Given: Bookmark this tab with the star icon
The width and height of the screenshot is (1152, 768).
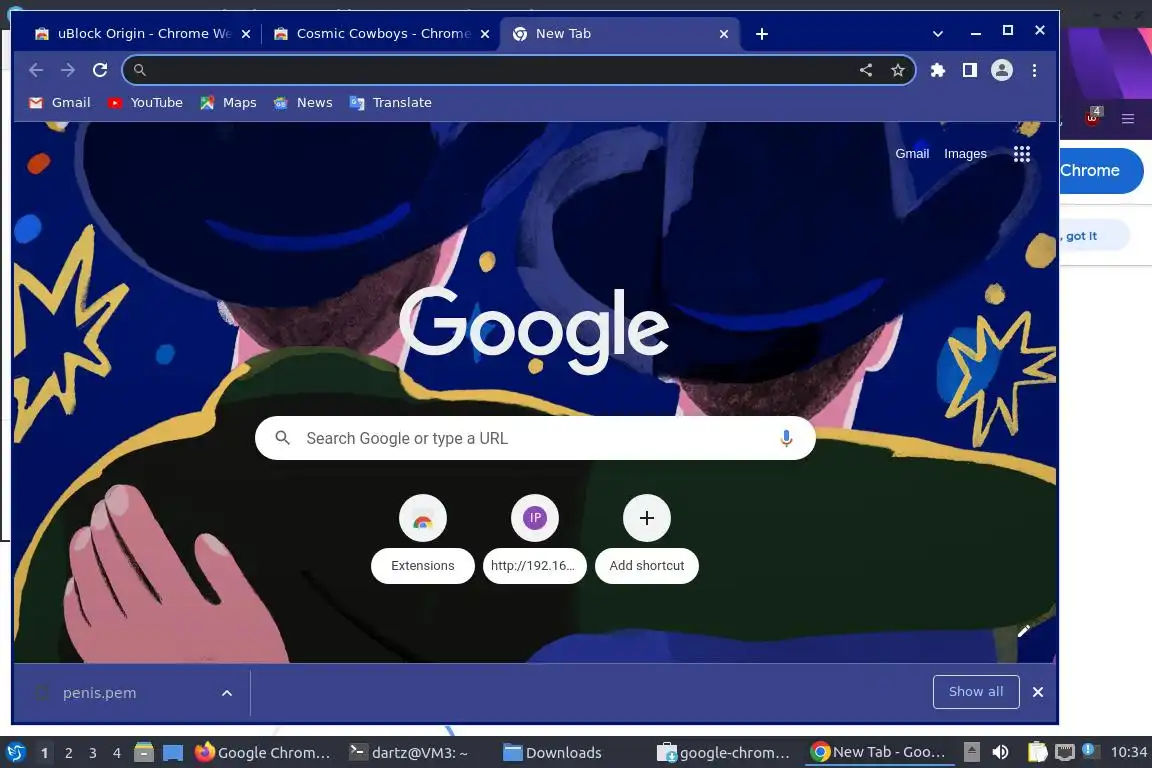Looking at the screenshot, I should (x=898, y=70).
